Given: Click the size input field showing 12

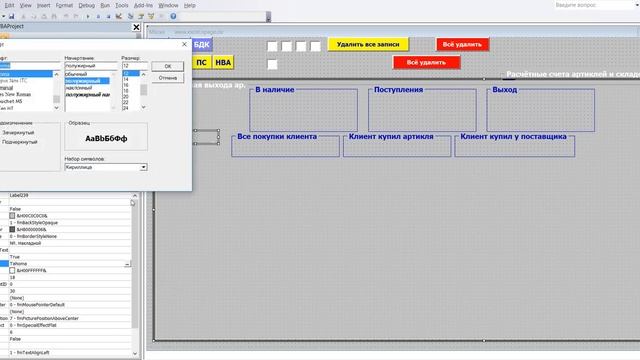Looking at the screenshot, I should 135,66.
